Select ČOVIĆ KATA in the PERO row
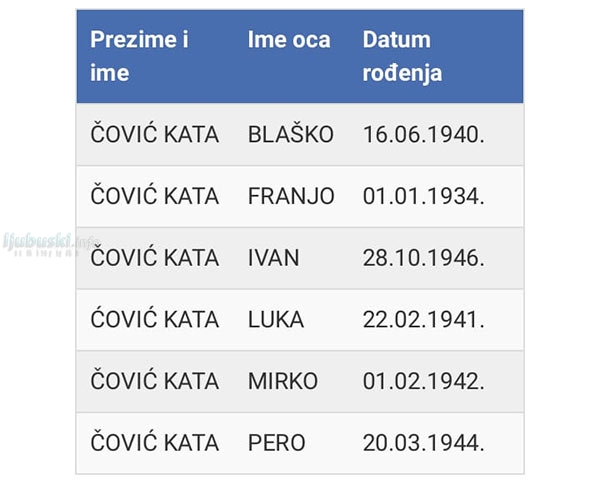This screenshot has height=487, width=600. click(x=154, y=443)
